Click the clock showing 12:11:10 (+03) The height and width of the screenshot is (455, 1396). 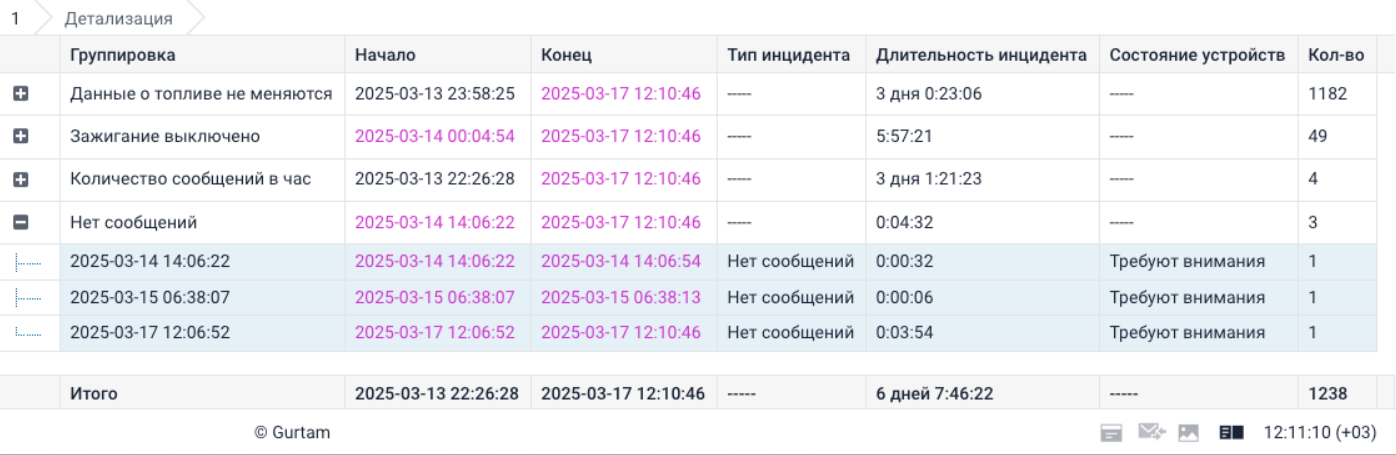pos(1319,433)
